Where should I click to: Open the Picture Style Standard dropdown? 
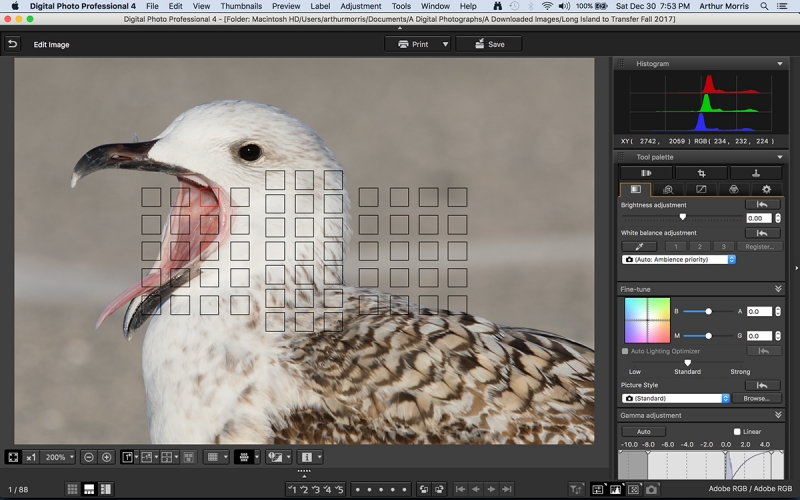click(676, 398)
